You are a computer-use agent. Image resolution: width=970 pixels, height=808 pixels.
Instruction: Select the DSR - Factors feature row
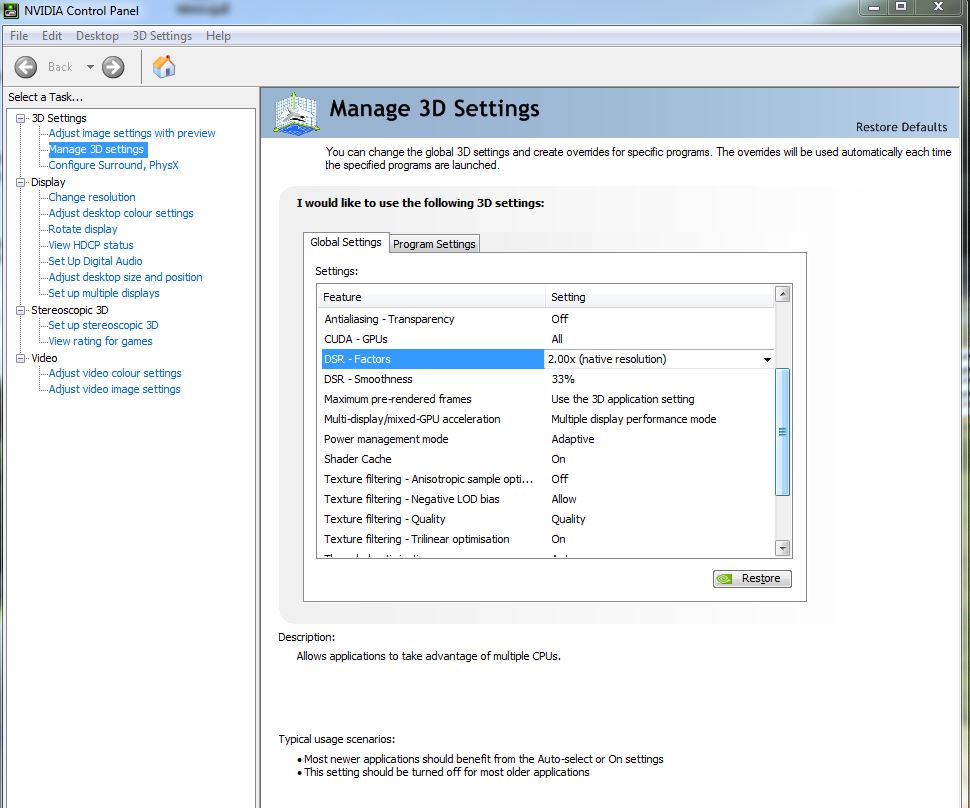432,359
